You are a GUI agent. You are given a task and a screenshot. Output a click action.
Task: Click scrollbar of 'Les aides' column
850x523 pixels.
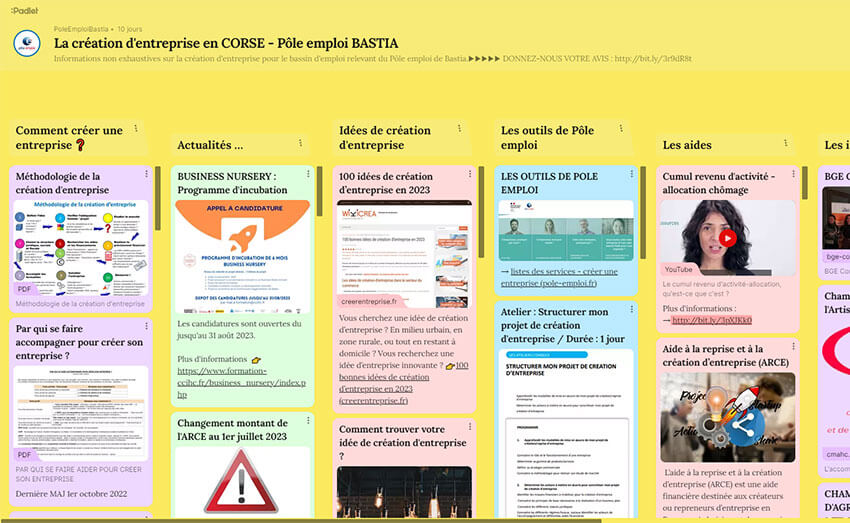804,183
